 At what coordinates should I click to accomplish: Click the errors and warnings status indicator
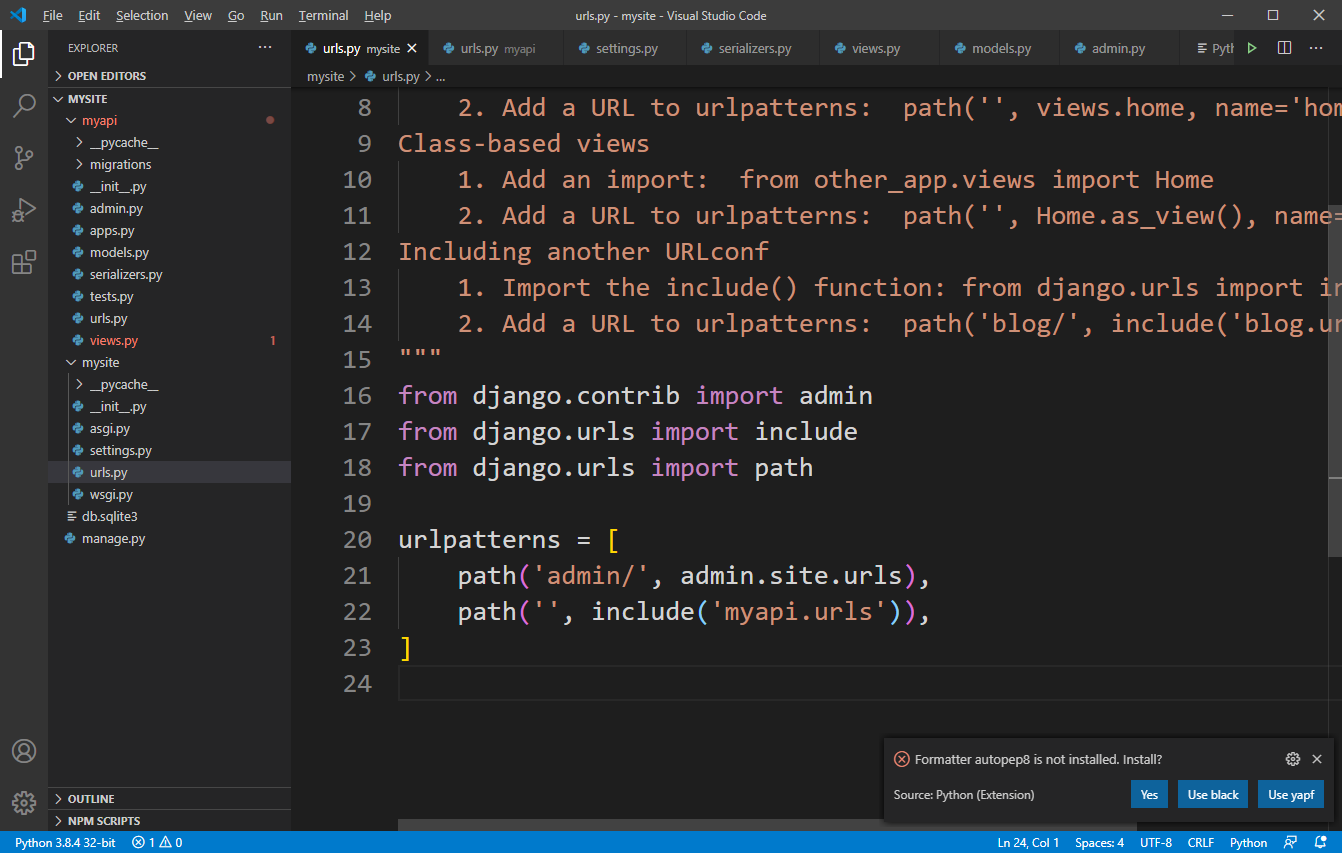(x=157, y=842)
